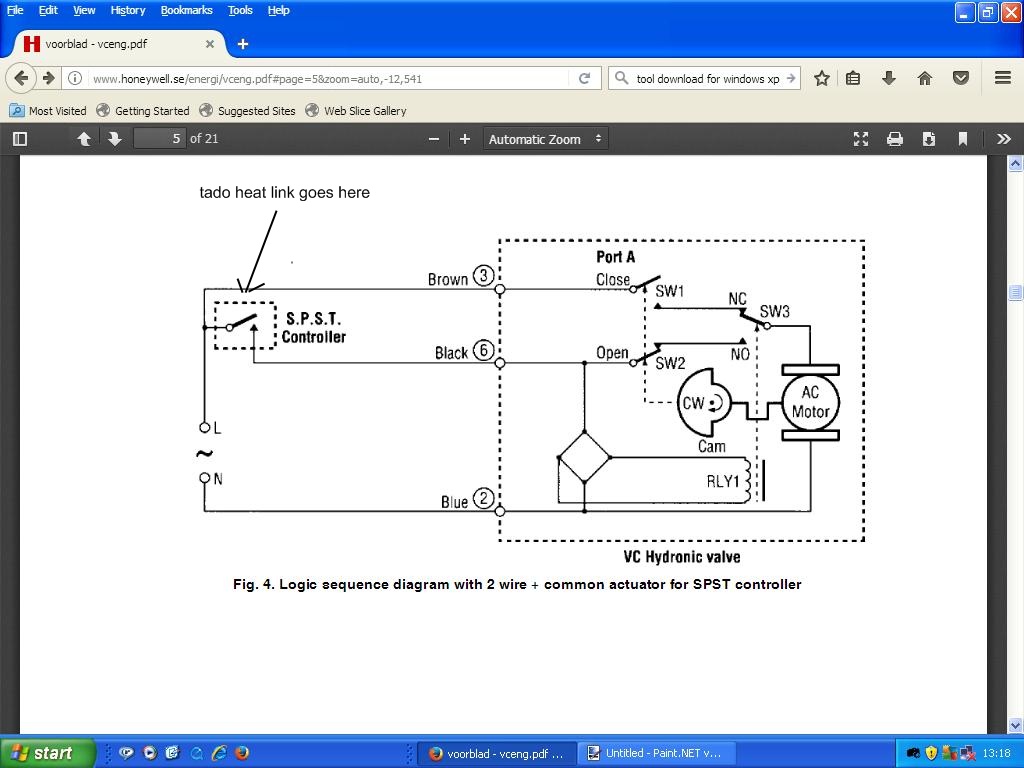Click the Getting Started bookmark
This screenshot has width=1024, height=768.
(151, 111)
